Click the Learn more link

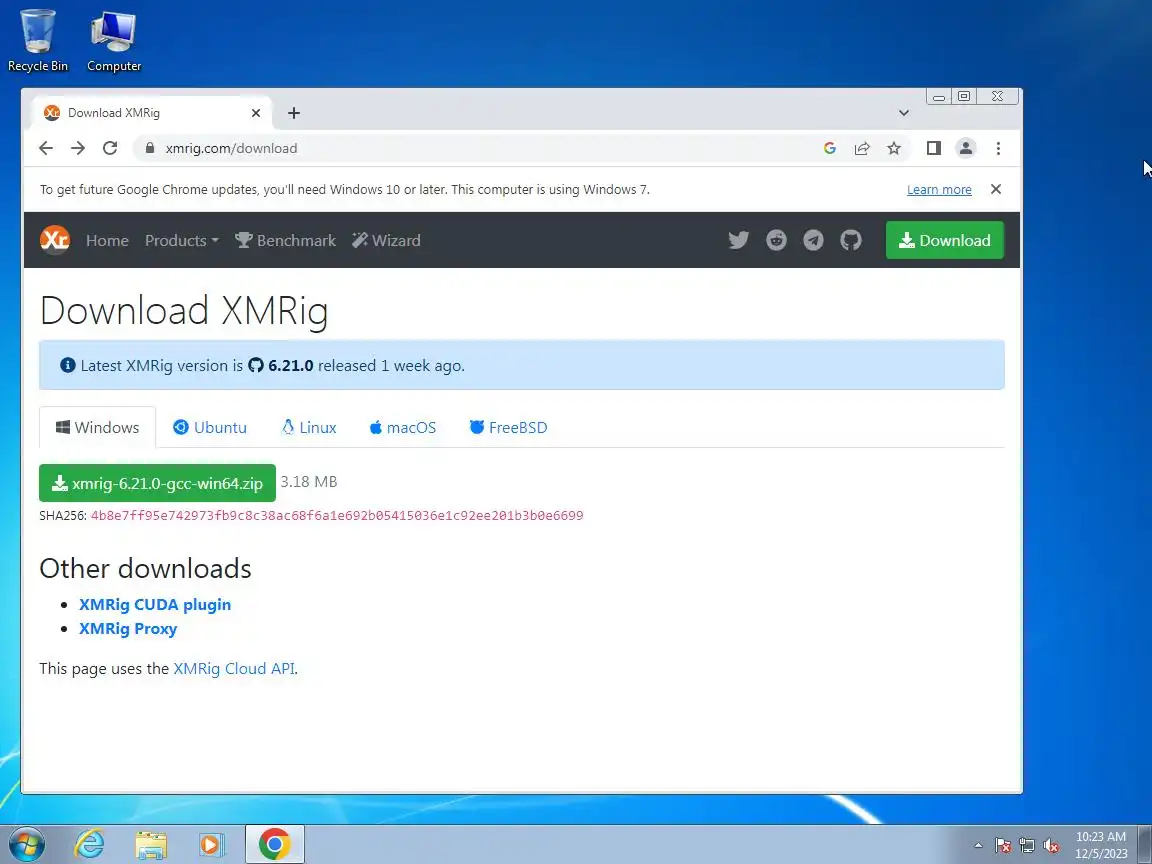(x=939, y=190)
